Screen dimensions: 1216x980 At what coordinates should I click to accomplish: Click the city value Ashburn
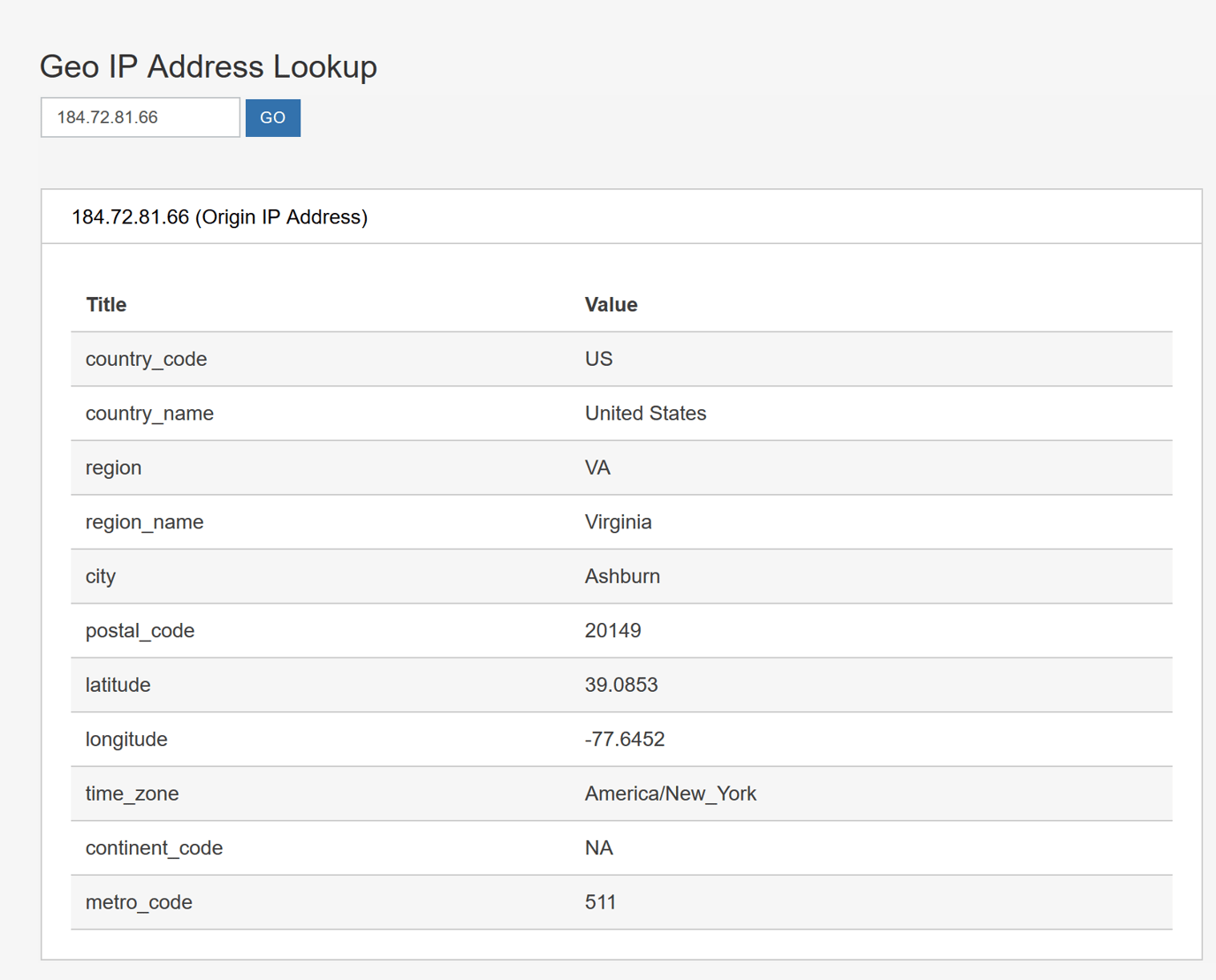[622, 576]
